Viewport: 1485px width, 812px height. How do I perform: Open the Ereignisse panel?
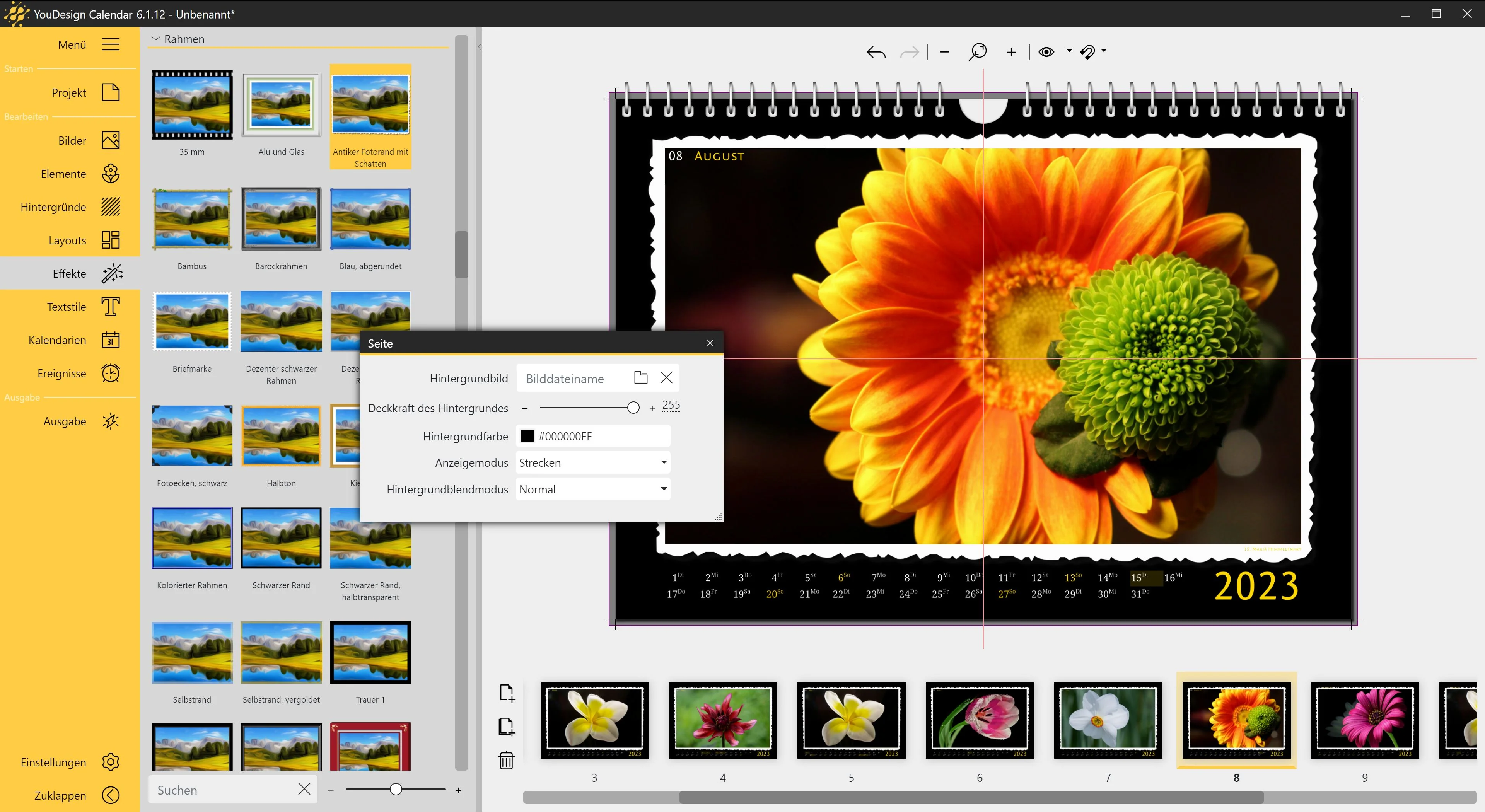70,374
